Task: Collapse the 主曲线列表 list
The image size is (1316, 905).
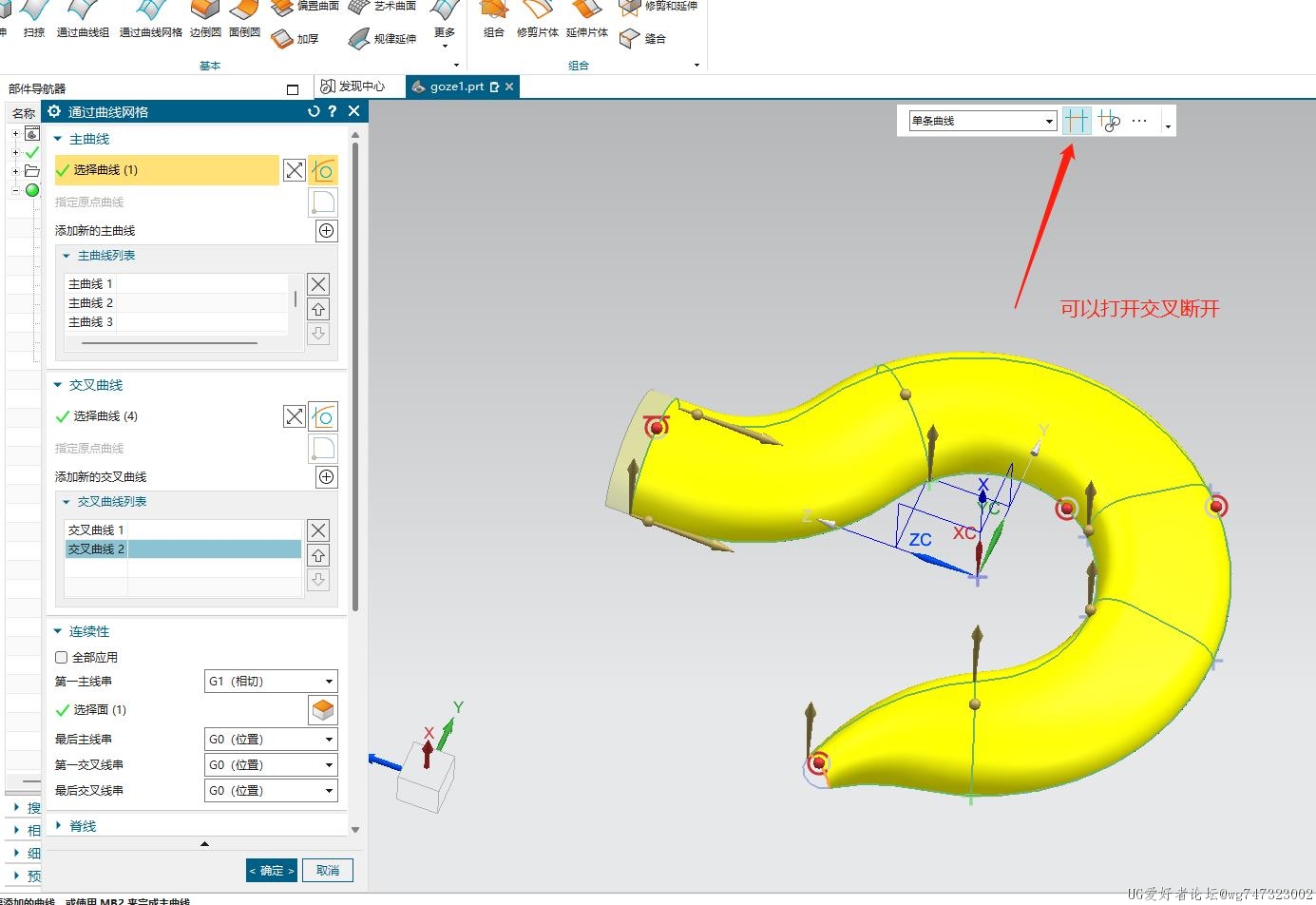Action: click(67, 256)
